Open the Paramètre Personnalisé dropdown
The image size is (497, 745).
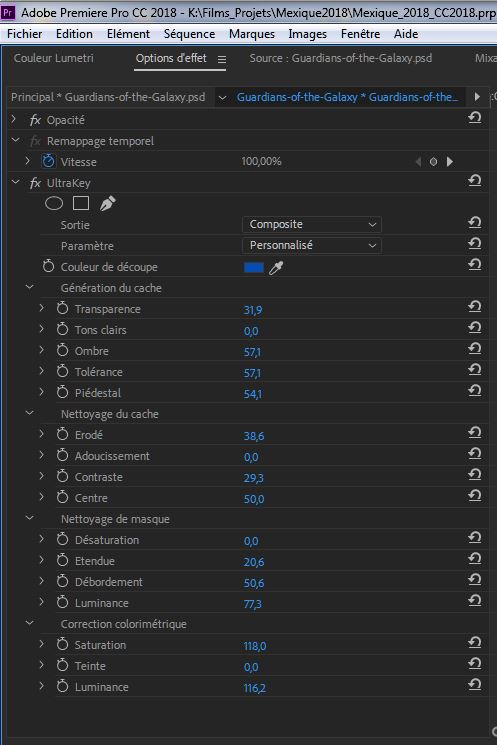click(x=312, y=245)
